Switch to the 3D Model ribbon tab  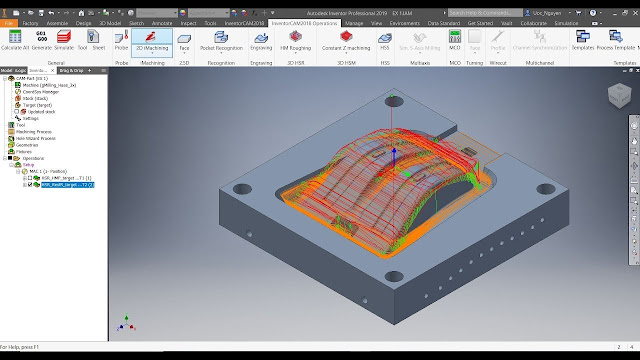(110, 23)
